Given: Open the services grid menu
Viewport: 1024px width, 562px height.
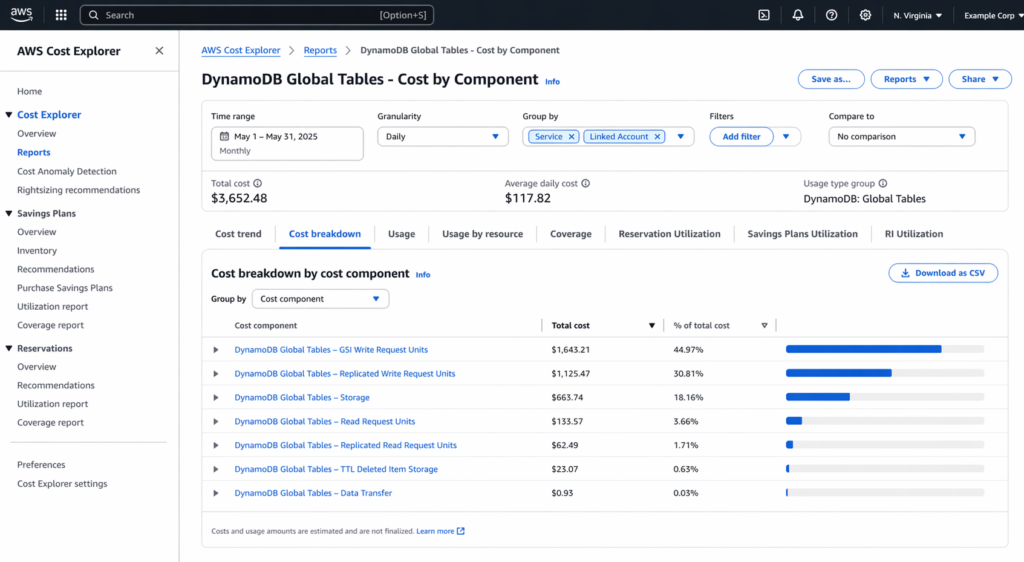Looking at the screenshot, I should 61,15.
